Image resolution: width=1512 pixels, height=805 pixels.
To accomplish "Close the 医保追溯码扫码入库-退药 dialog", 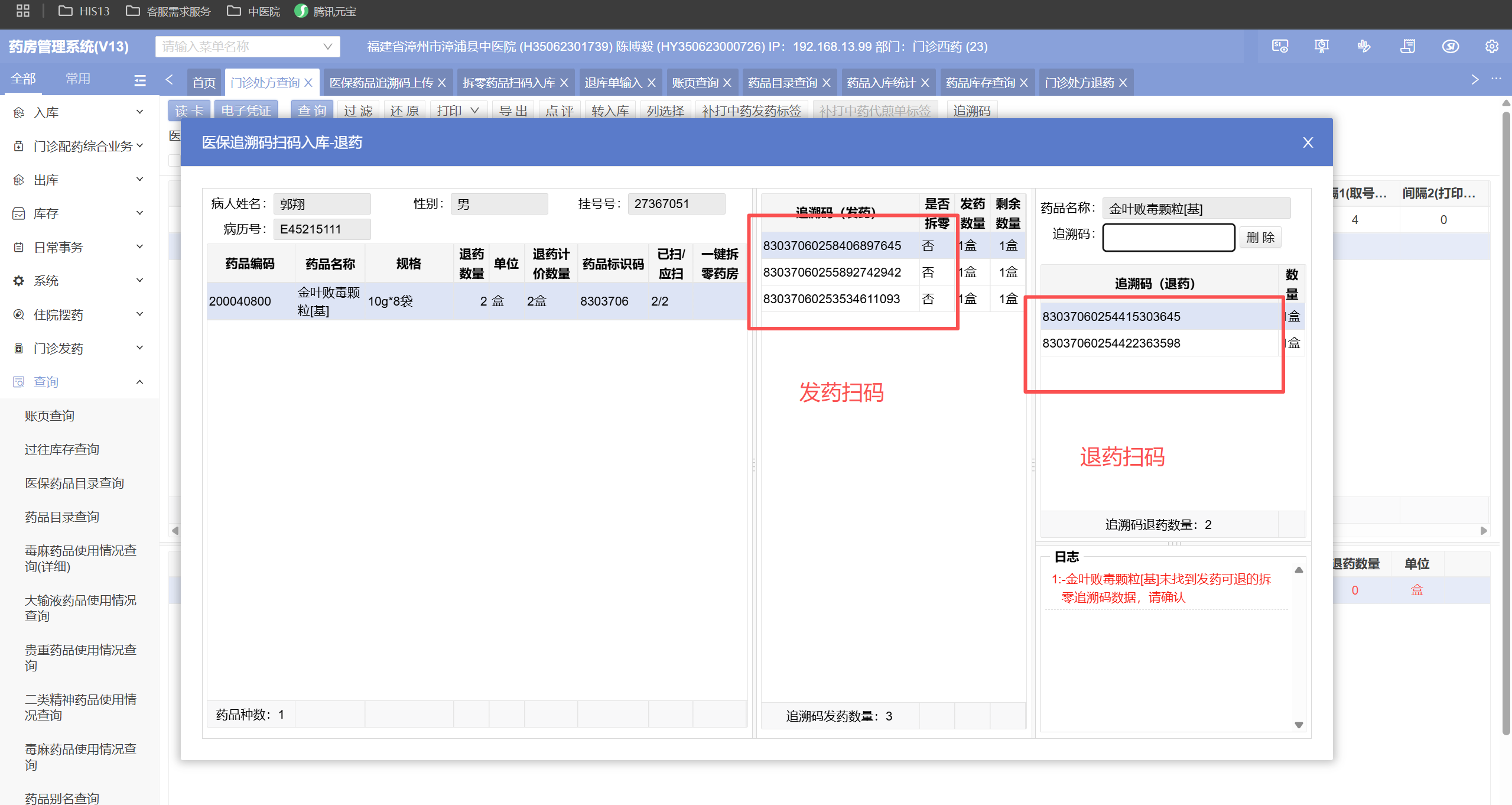I will 1308,142.
